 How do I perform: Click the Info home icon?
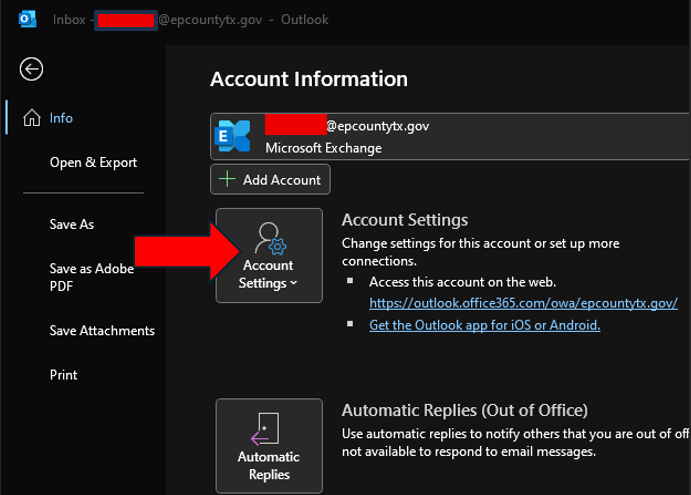32,118
